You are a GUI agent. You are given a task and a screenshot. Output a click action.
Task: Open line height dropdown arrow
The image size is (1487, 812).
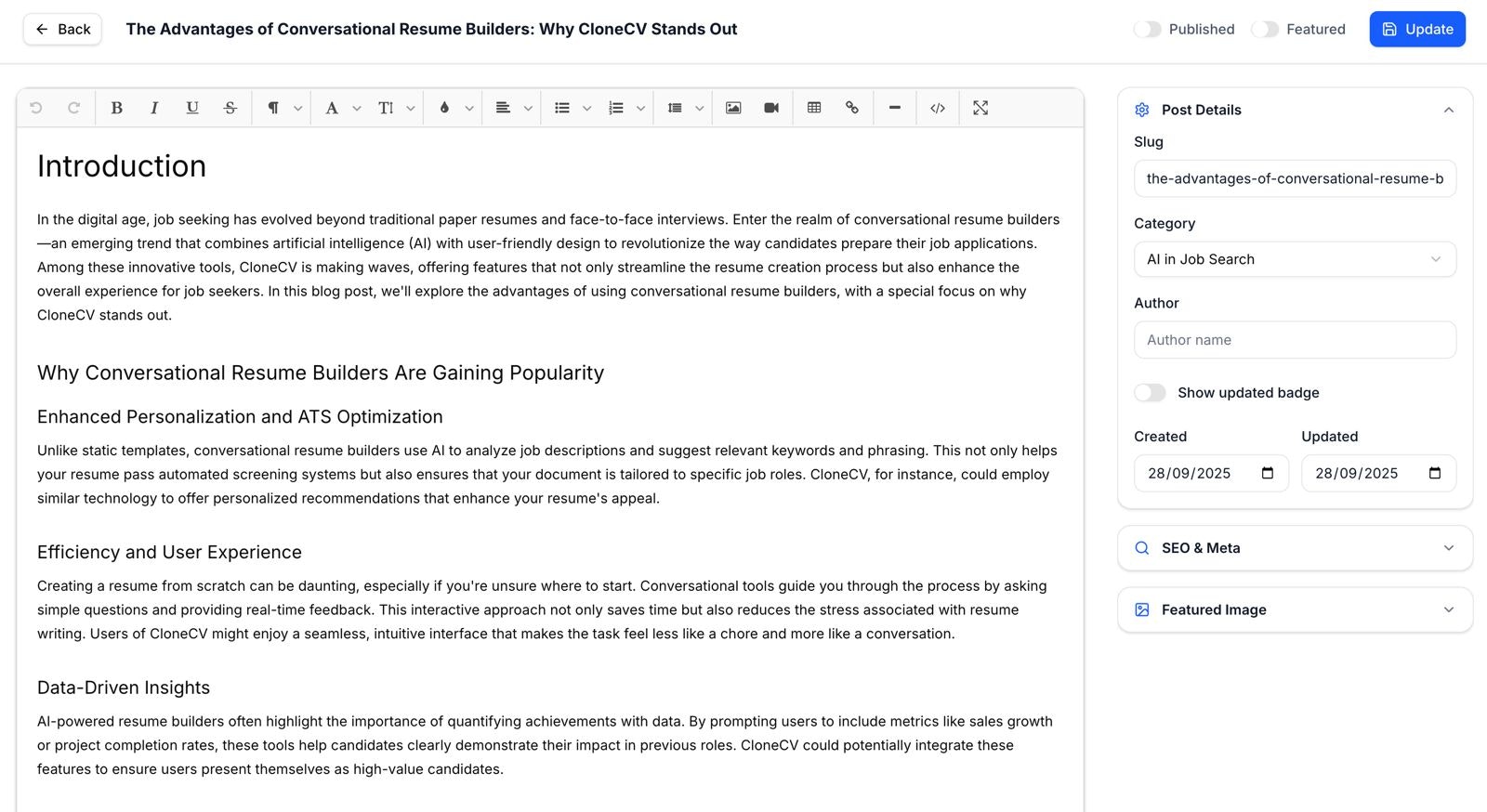pyautogui.click(x=699, y=109)
